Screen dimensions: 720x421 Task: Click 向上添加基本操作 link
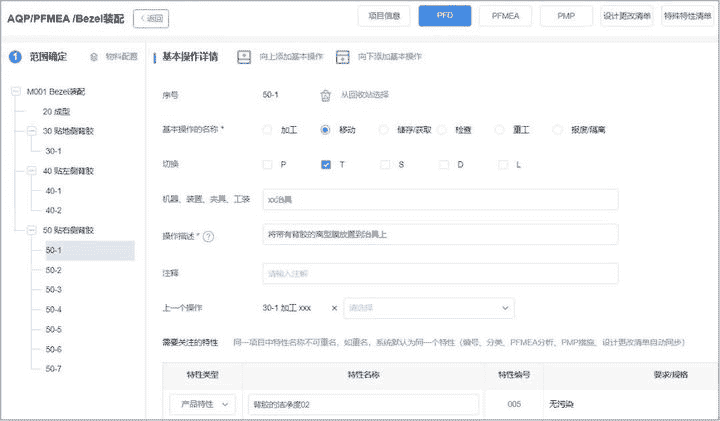click(291, 57)
